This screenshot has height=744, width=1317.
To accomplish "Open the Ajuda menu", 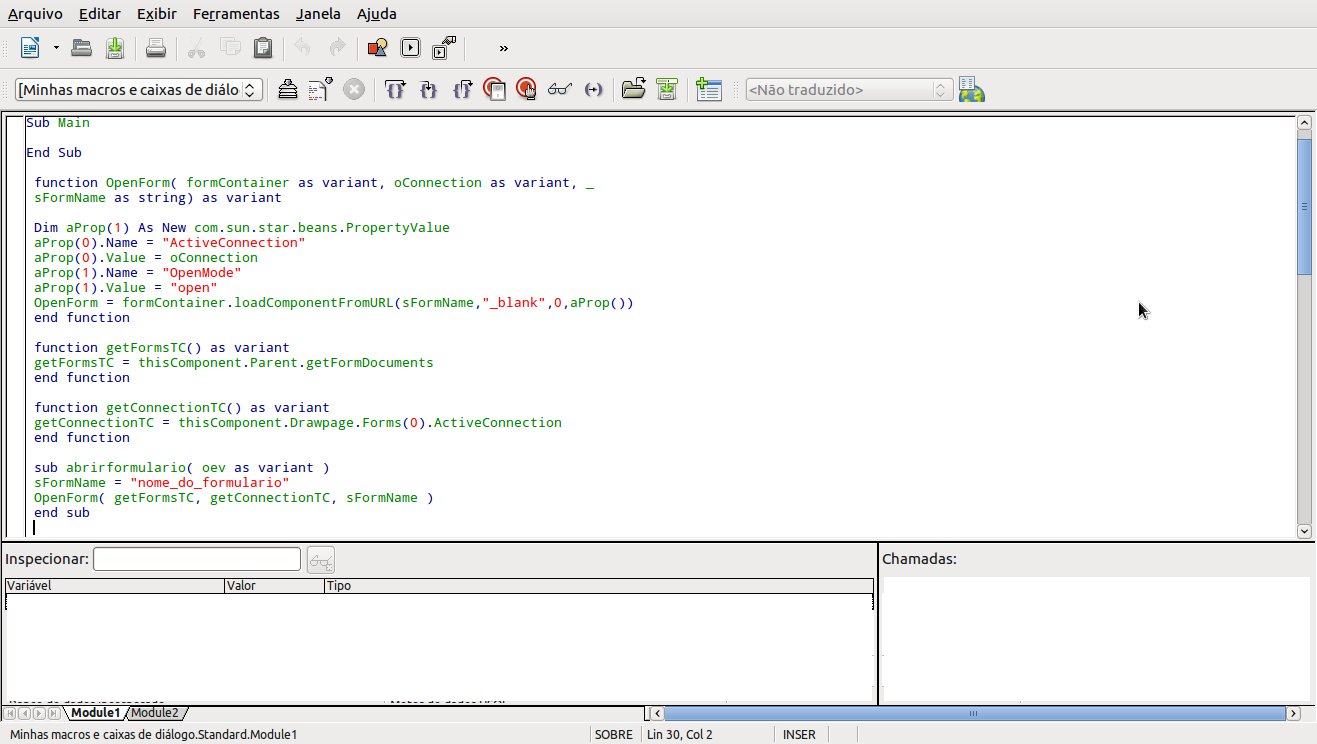I will pos(377,14).
